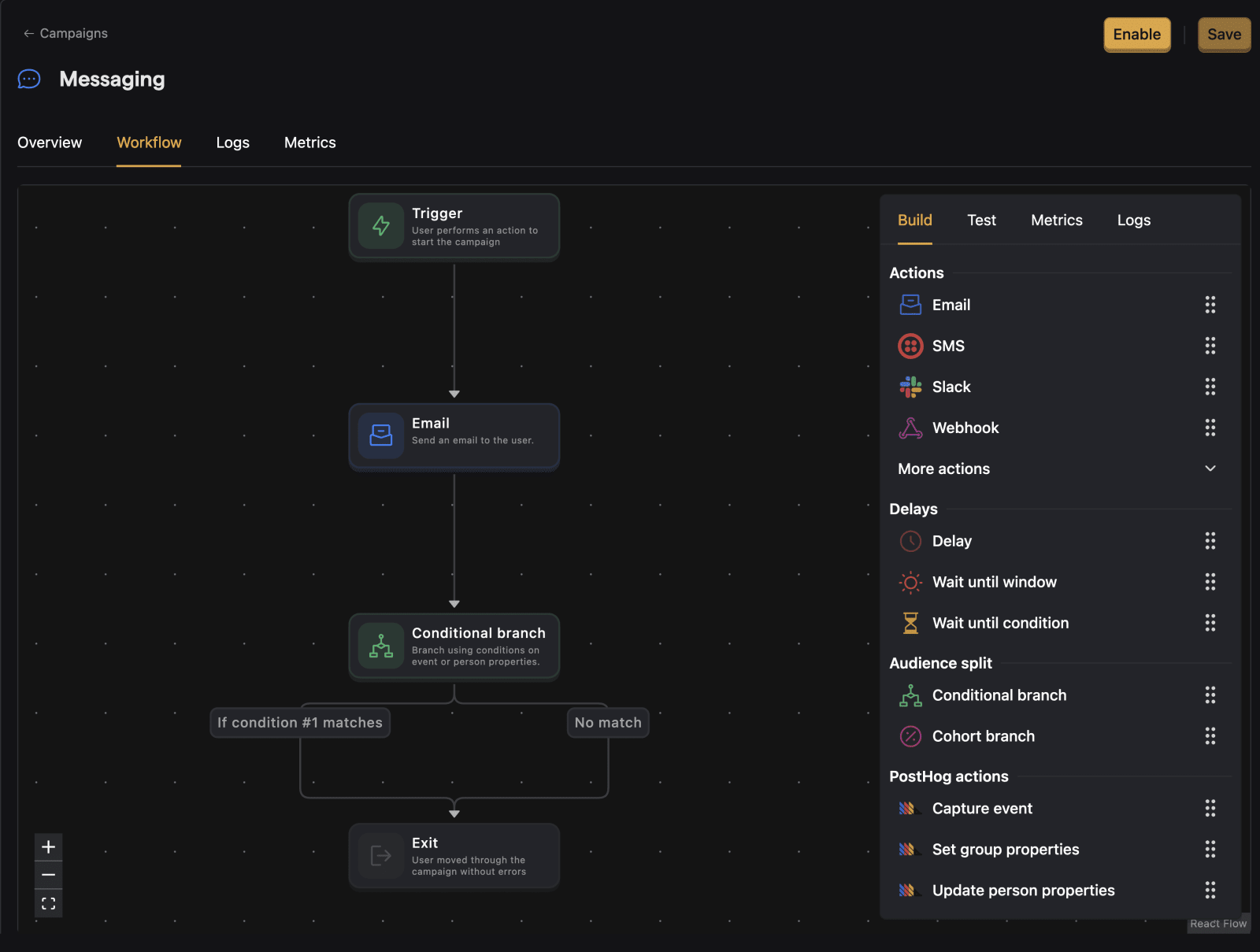Switch to the campaign Logs tab
The height and width of the screenshot is (952, 1260).
tap(233, 143)
